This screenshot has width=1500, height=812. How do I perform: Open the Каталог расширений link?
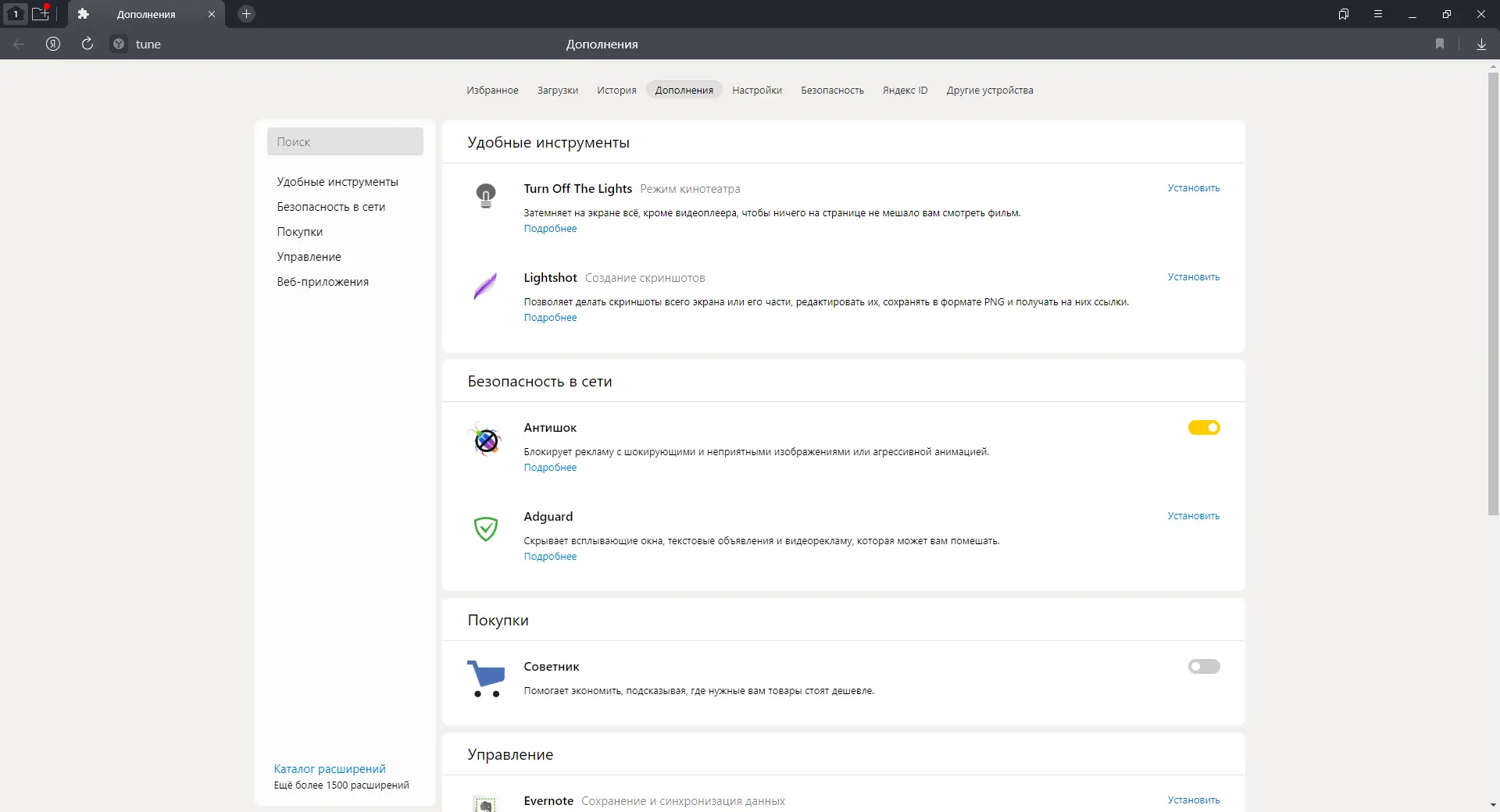(x=330, y=769)
